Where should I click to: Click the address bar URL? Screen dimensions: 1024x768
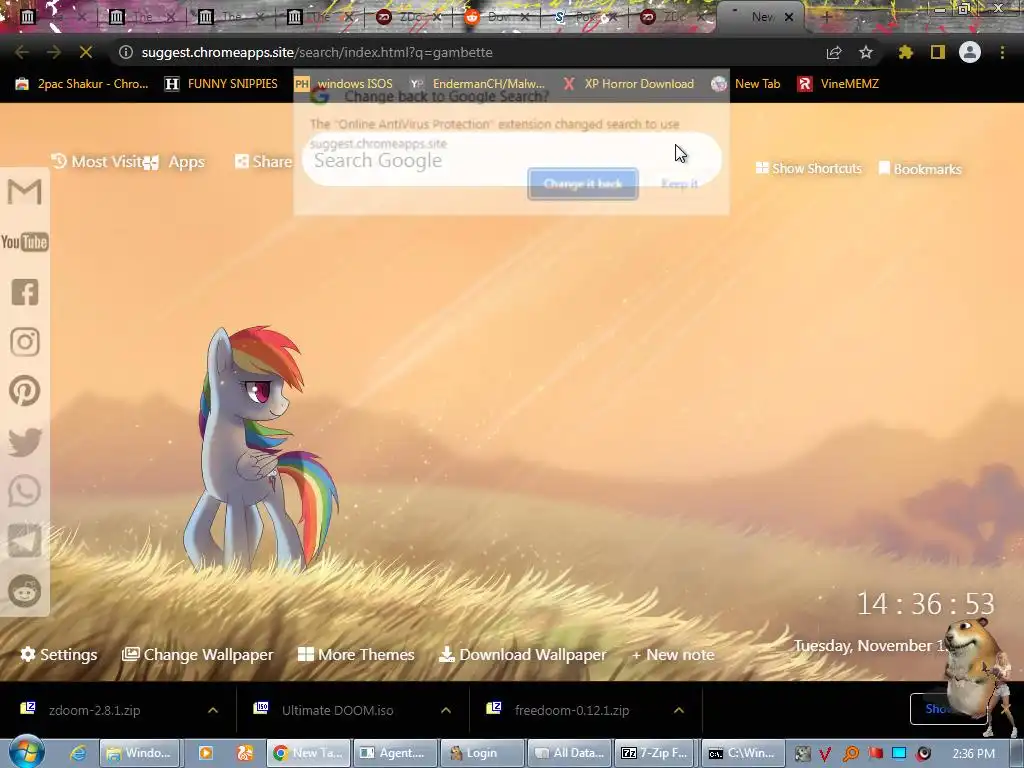pos(317,52)
